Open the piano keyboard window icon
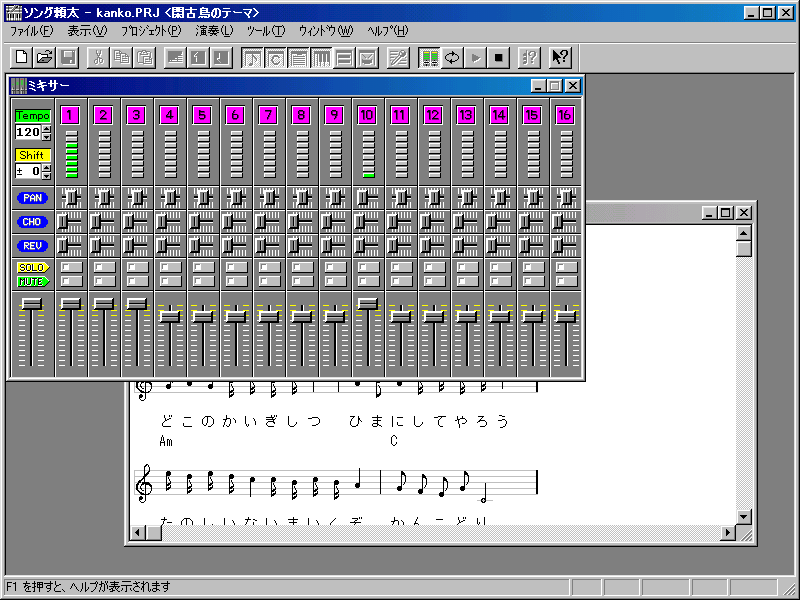800x600 pixels. 321,58
